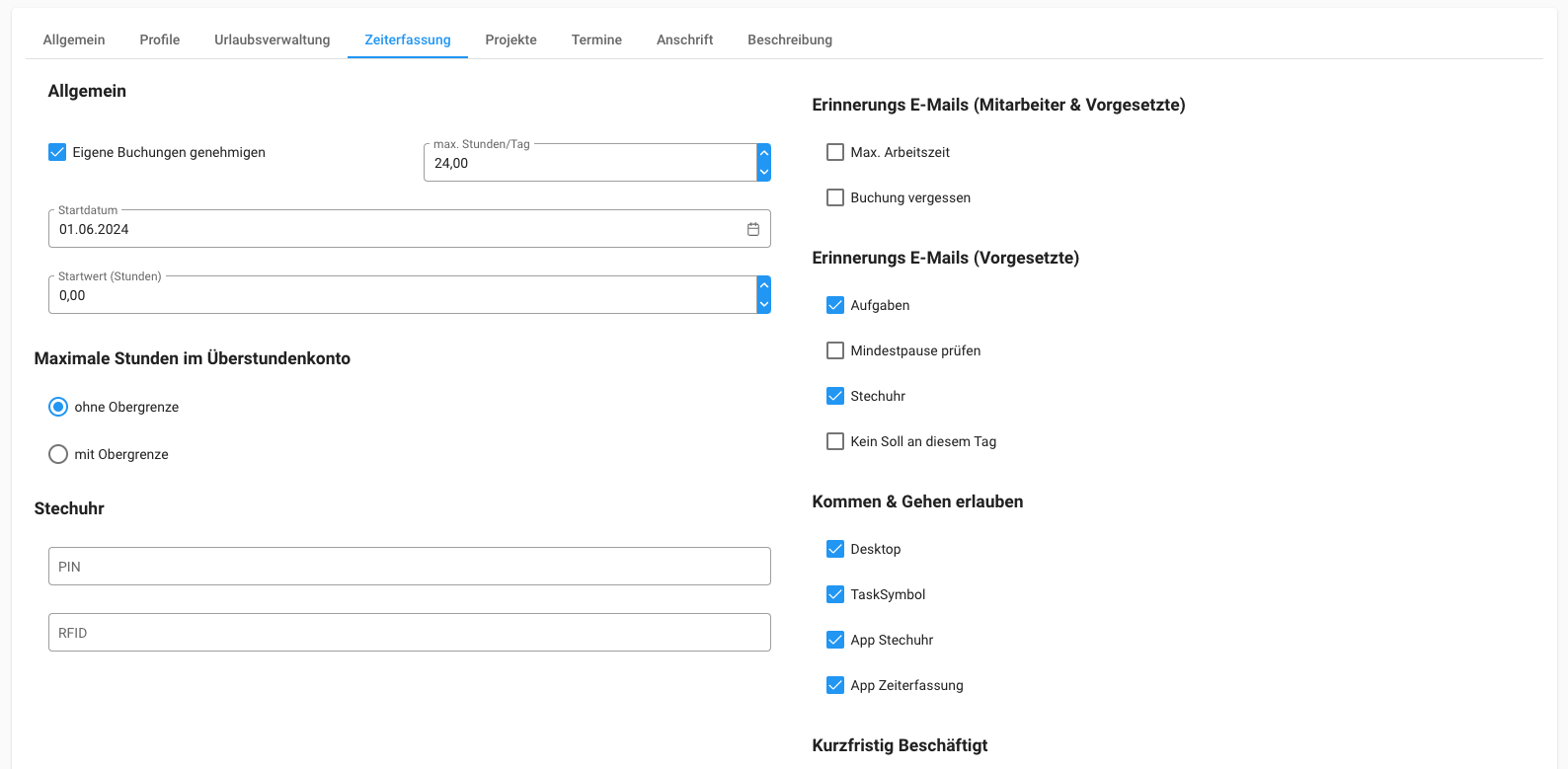Click the Kurzfristig Beschäftigt heading
1568x769 pixels.
[x=900, y=745]
